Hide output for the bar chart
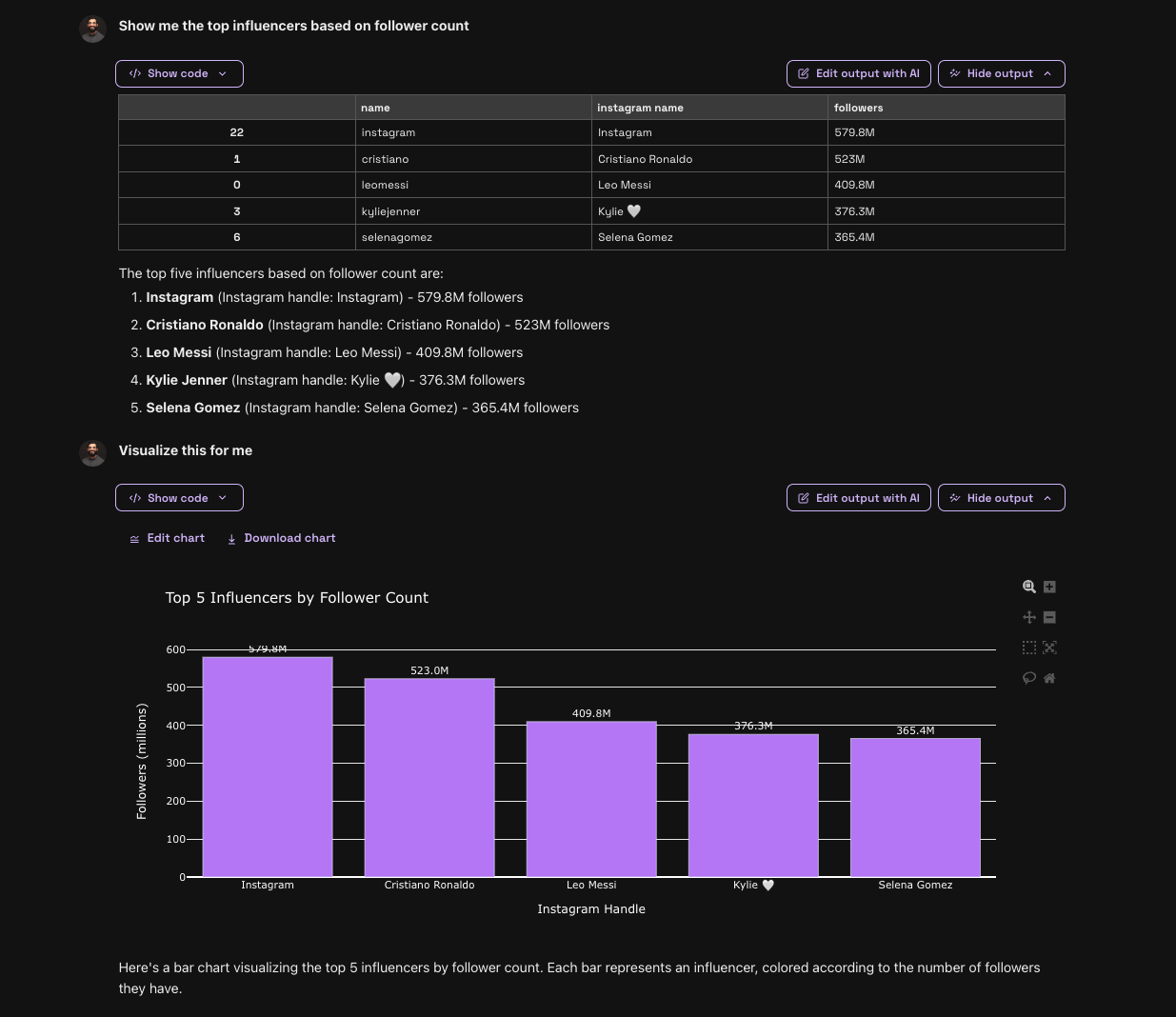Image resolution: width=1176 pixels, height=1017 pixels. pos(1001,498)
